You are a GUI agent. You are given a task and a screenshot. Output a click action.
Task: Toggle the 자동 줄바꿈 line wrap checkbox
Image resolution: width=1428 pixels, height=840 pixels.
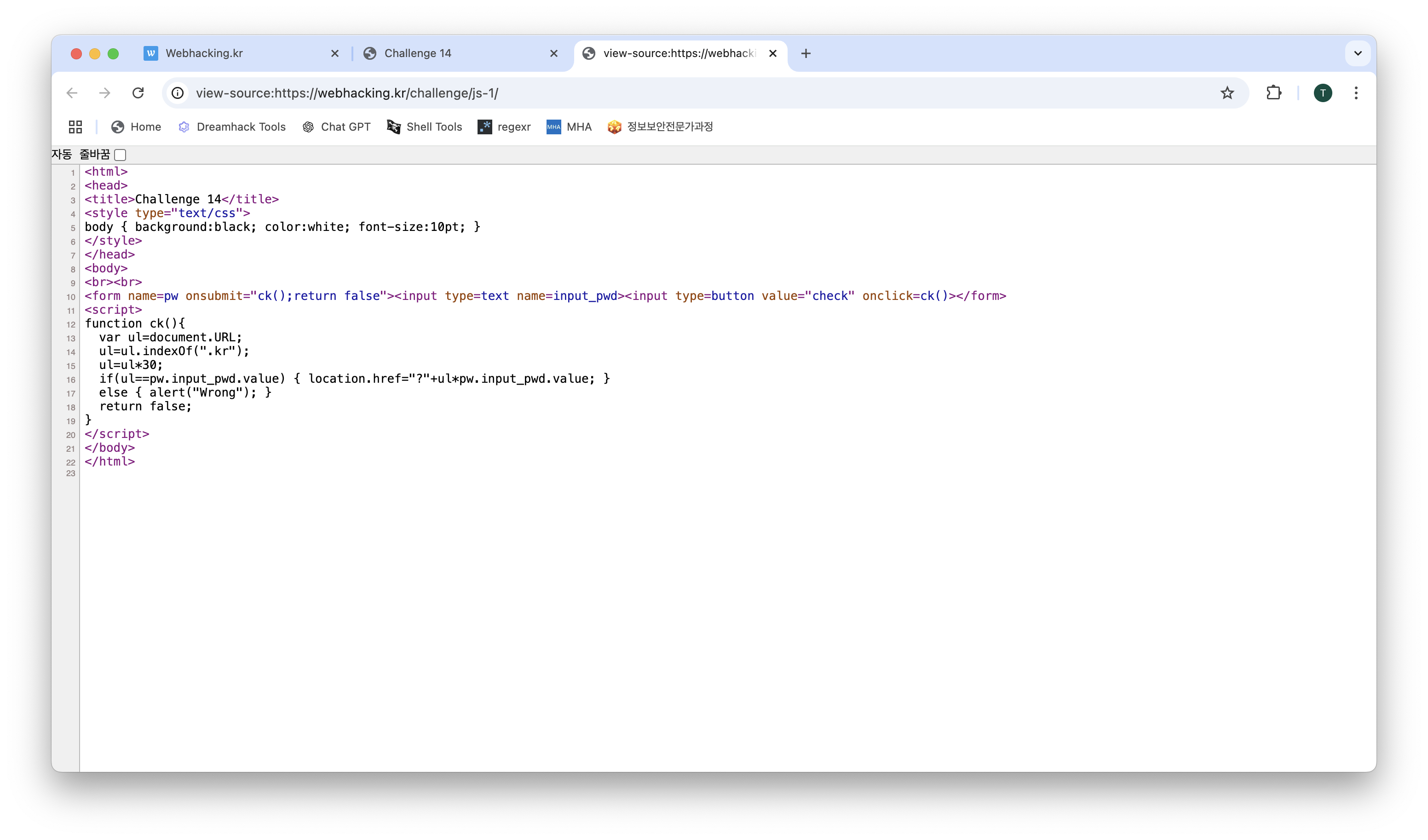coord(120,155)
